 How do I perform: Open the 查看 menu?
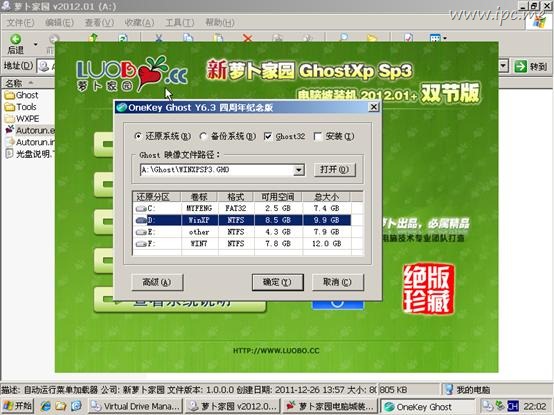(x=99, y=23)
